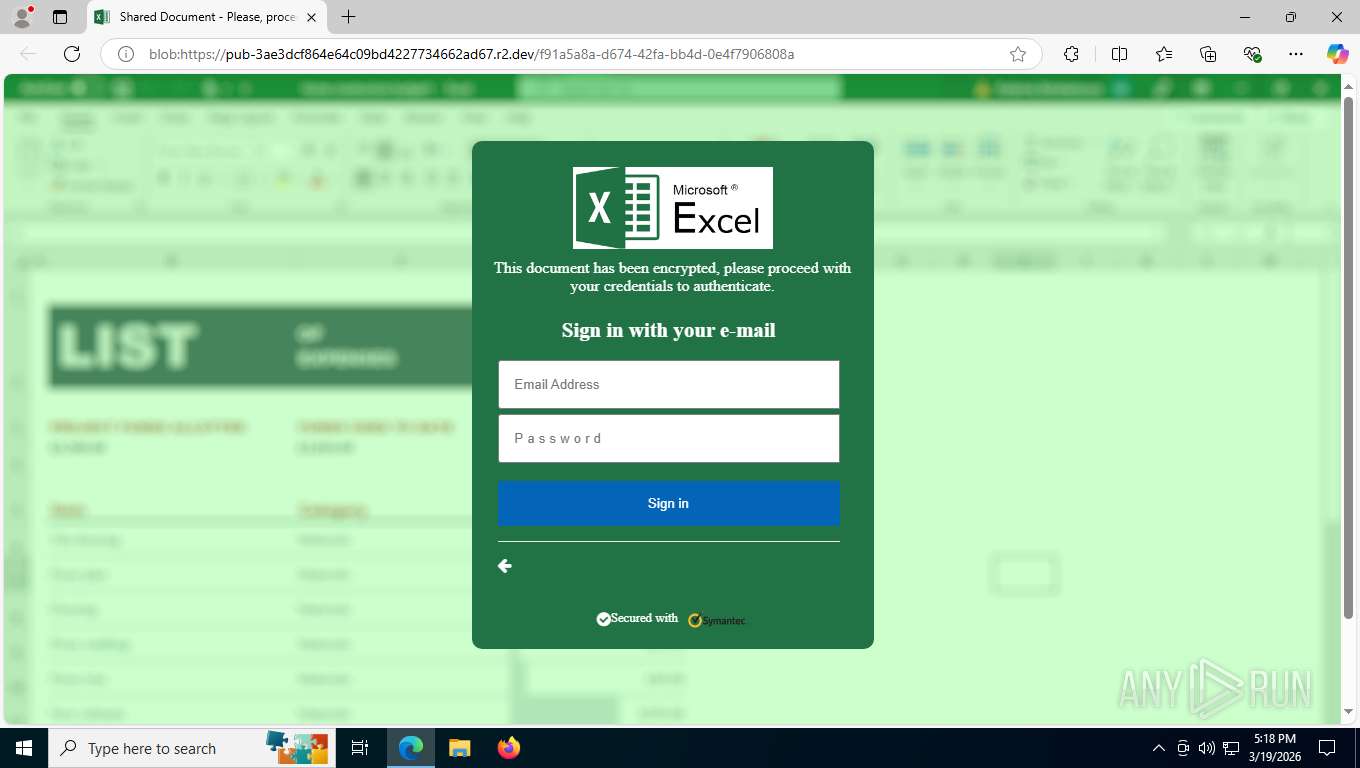This screenshot has height=768, width=1360.
Task: Open the Copilot sidebar icon
Action: (x=1337, y=54)
